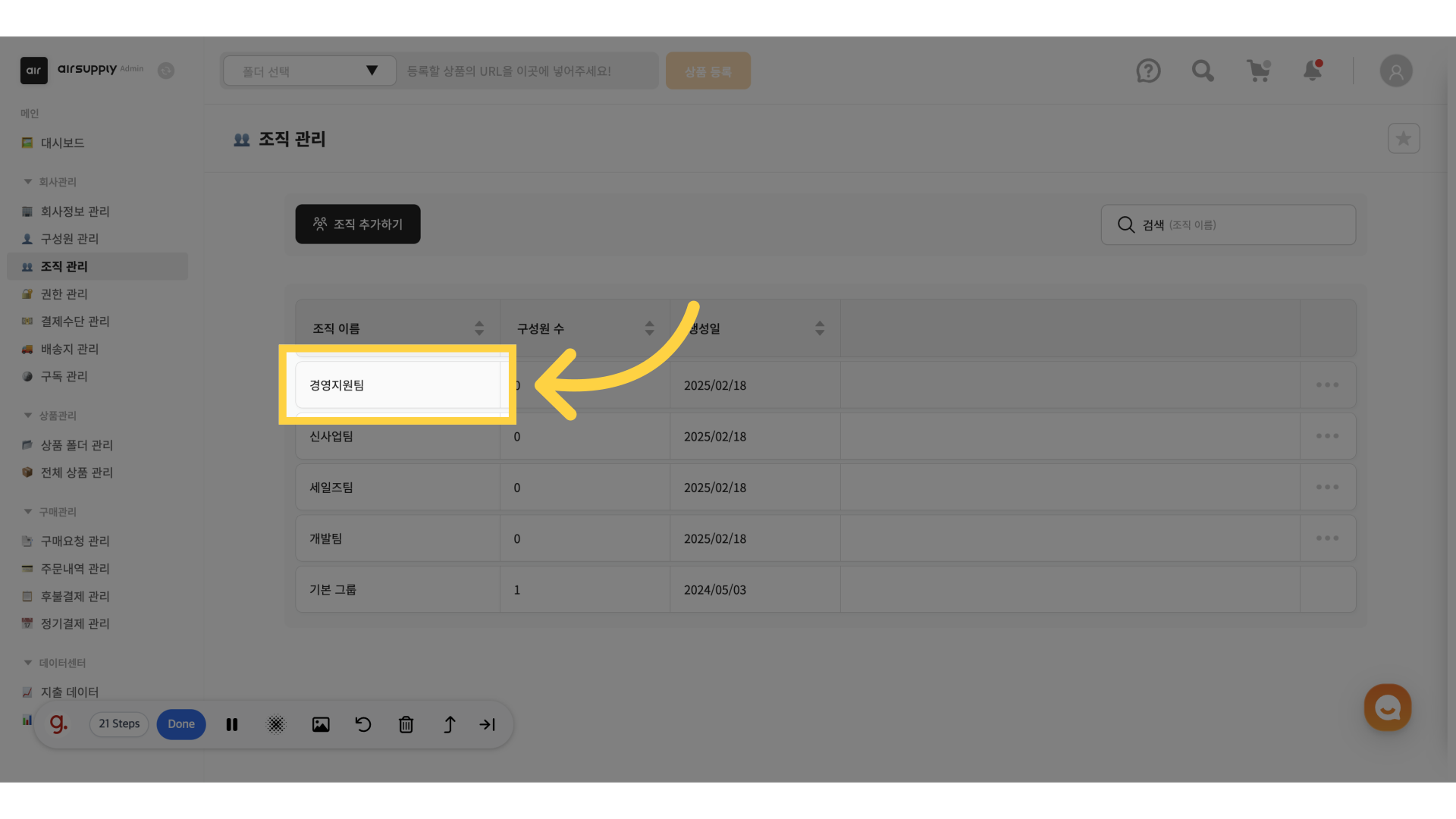Go to 대시보드 in the sidebar
The width and height of the screenshot is (1456, 819).
click(62, 143)
